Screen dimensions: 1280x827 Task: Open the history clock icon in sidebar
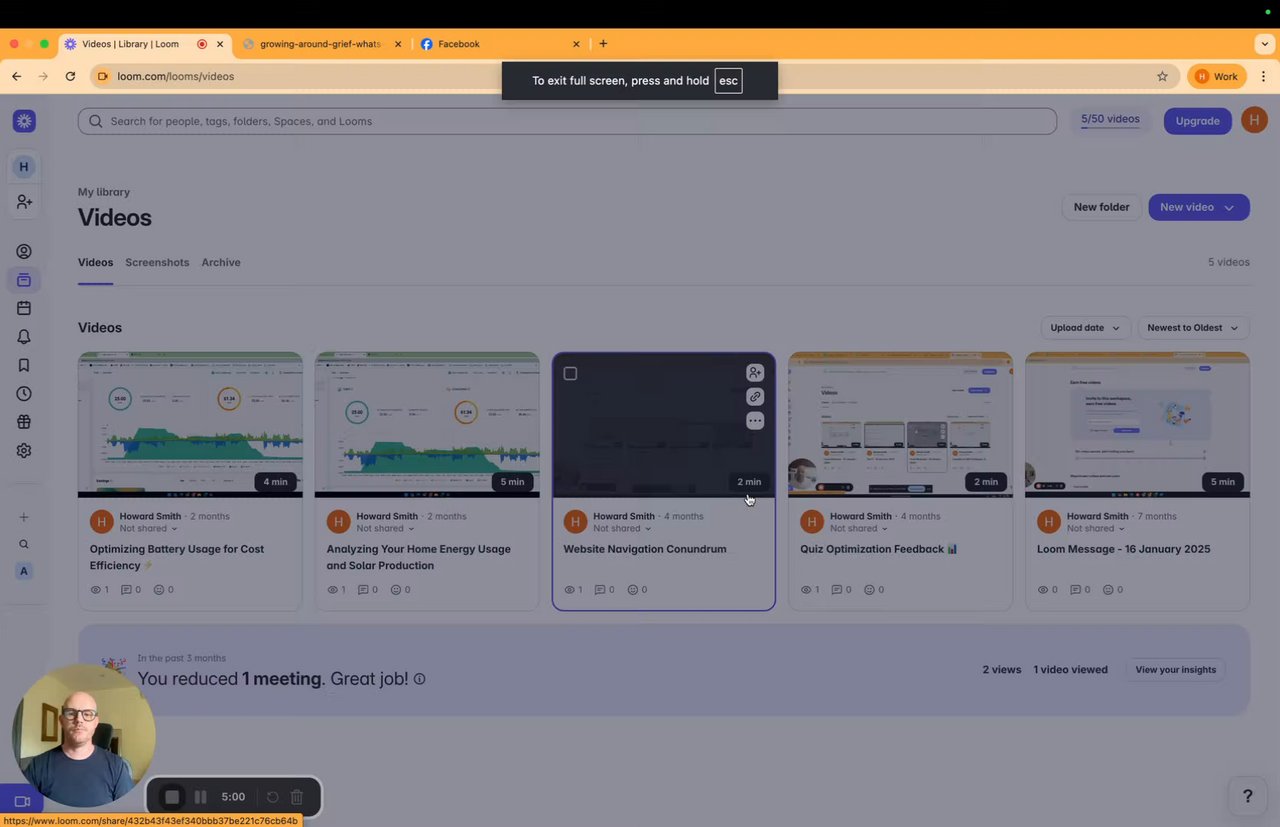24,394
